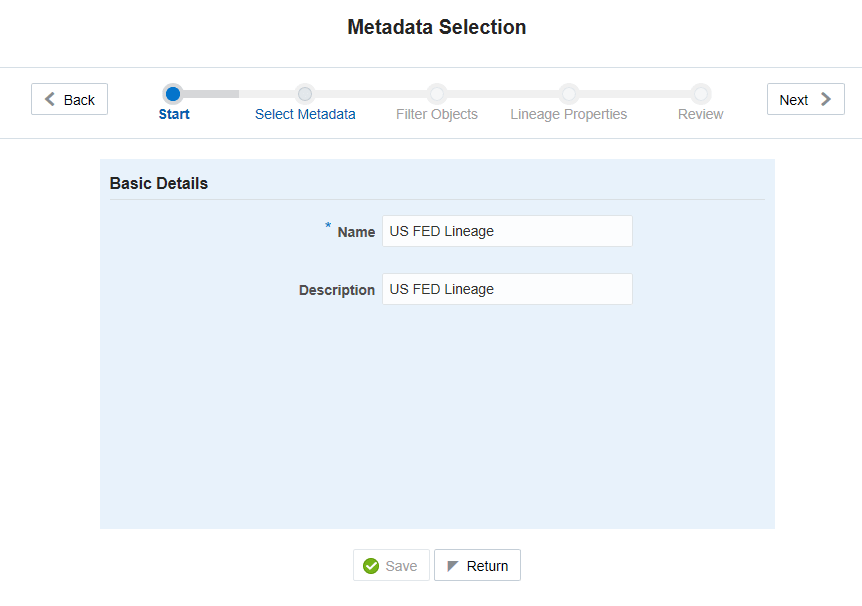Image resolution: width=862 pixels, height=606 pixels.
Task: Open the Lineage Properties step label
Action: pyautogui.click(x=569, y=114)
